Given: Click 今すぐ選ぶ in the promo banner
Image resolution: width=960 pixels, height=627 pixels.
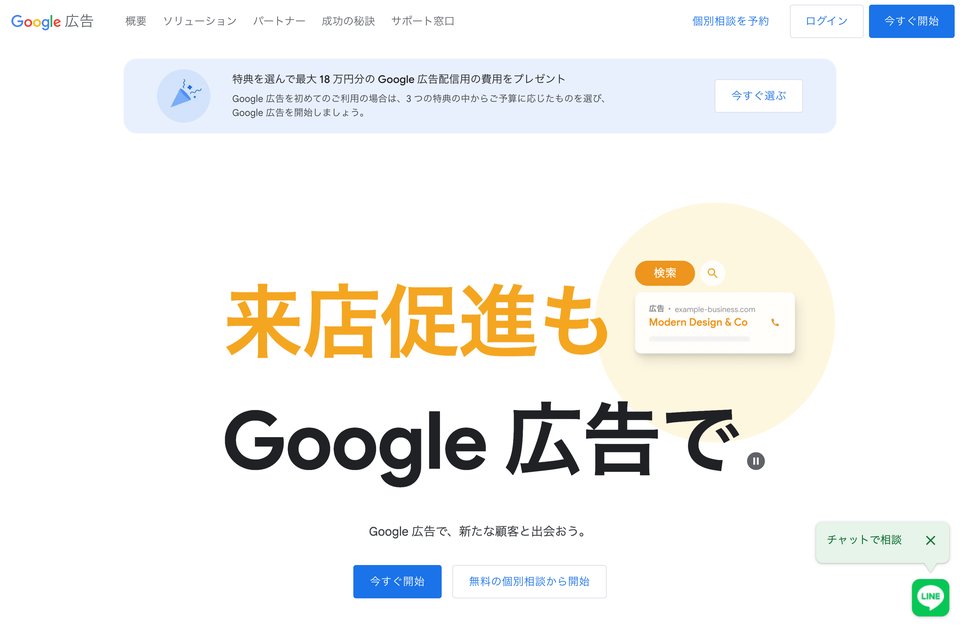Looking at the screenshot, I should click(759, 96).
